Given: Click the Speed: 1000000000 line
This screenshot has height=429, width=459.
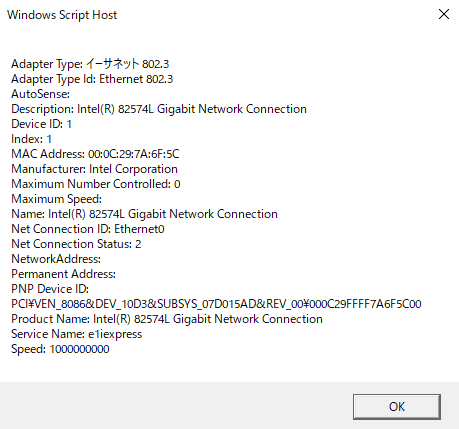Looking at the screenshot, I should pos(60,349).
